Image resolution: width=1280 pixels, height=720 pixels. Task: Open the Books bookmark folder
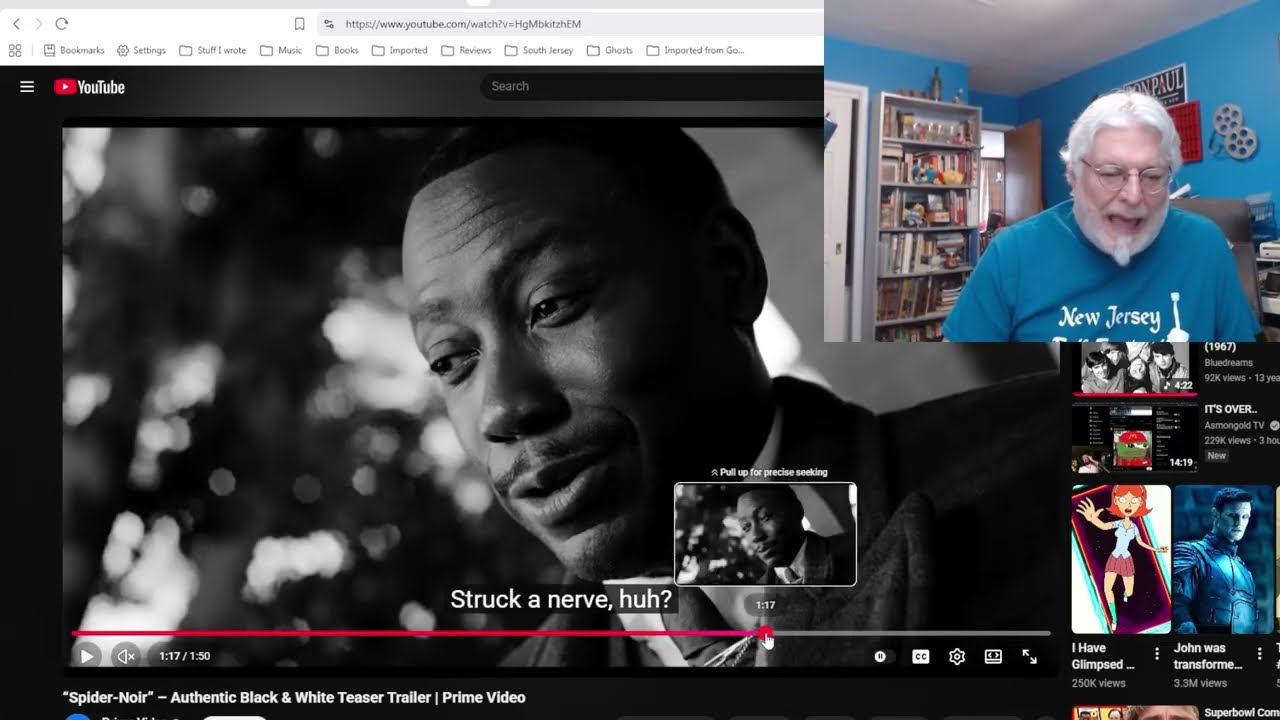[x=337, y=50]
